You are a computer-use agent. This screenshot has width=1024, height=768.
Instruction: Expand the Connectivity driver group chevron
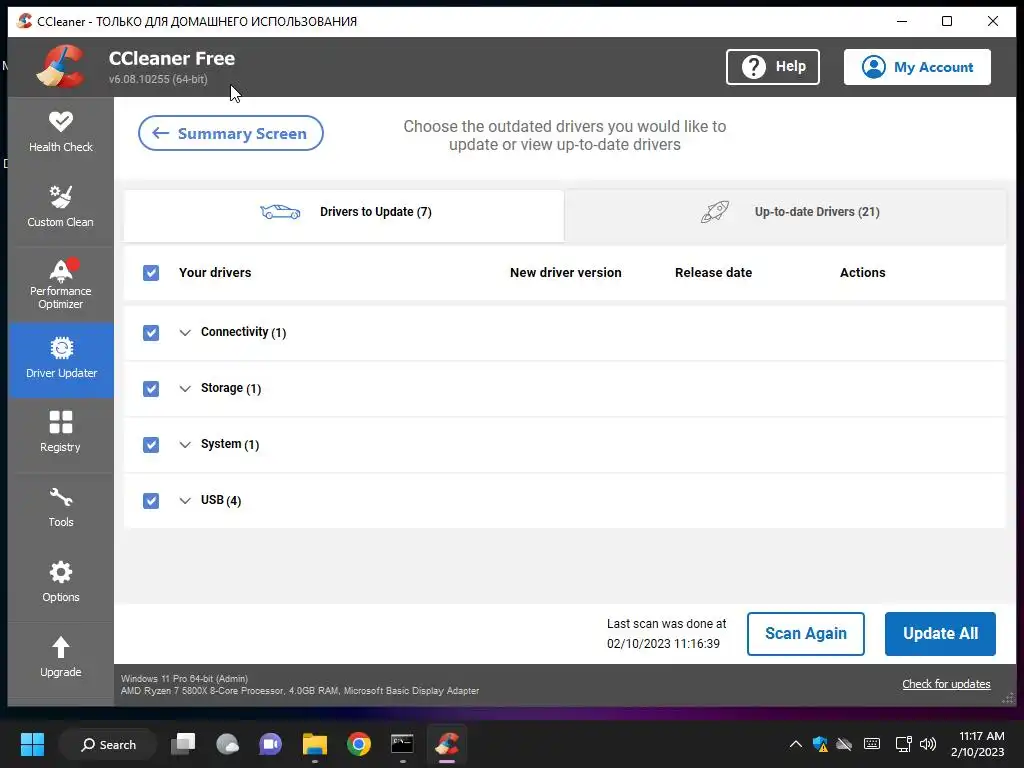[x=185, y=332]
